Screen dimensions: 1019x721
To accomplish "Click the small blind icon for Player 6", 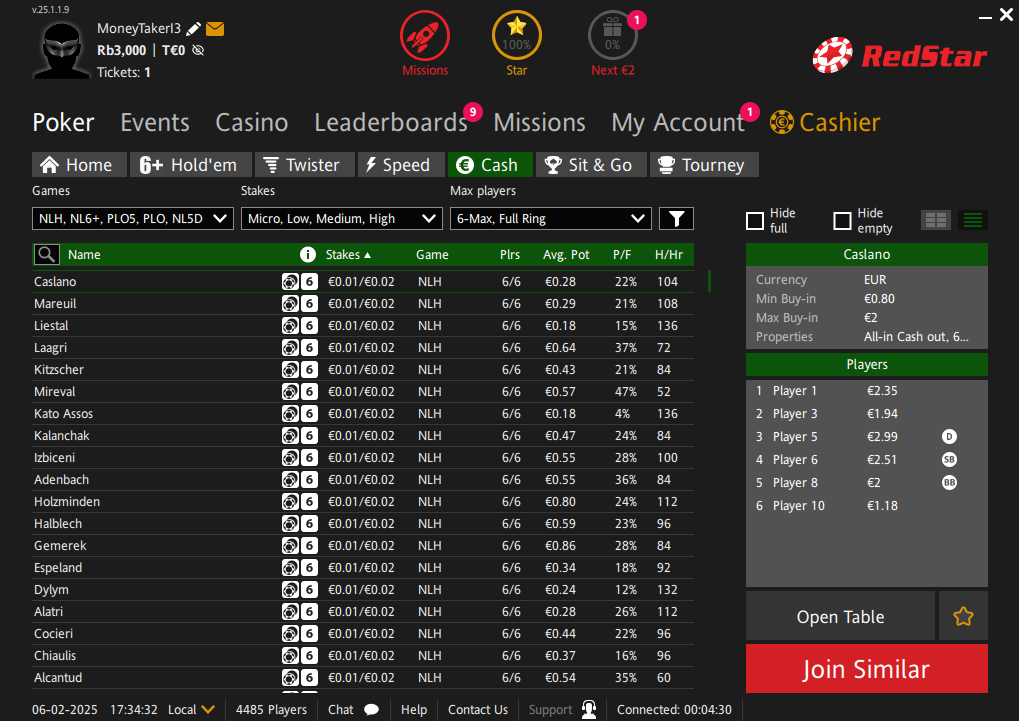I will click(949, 460).
